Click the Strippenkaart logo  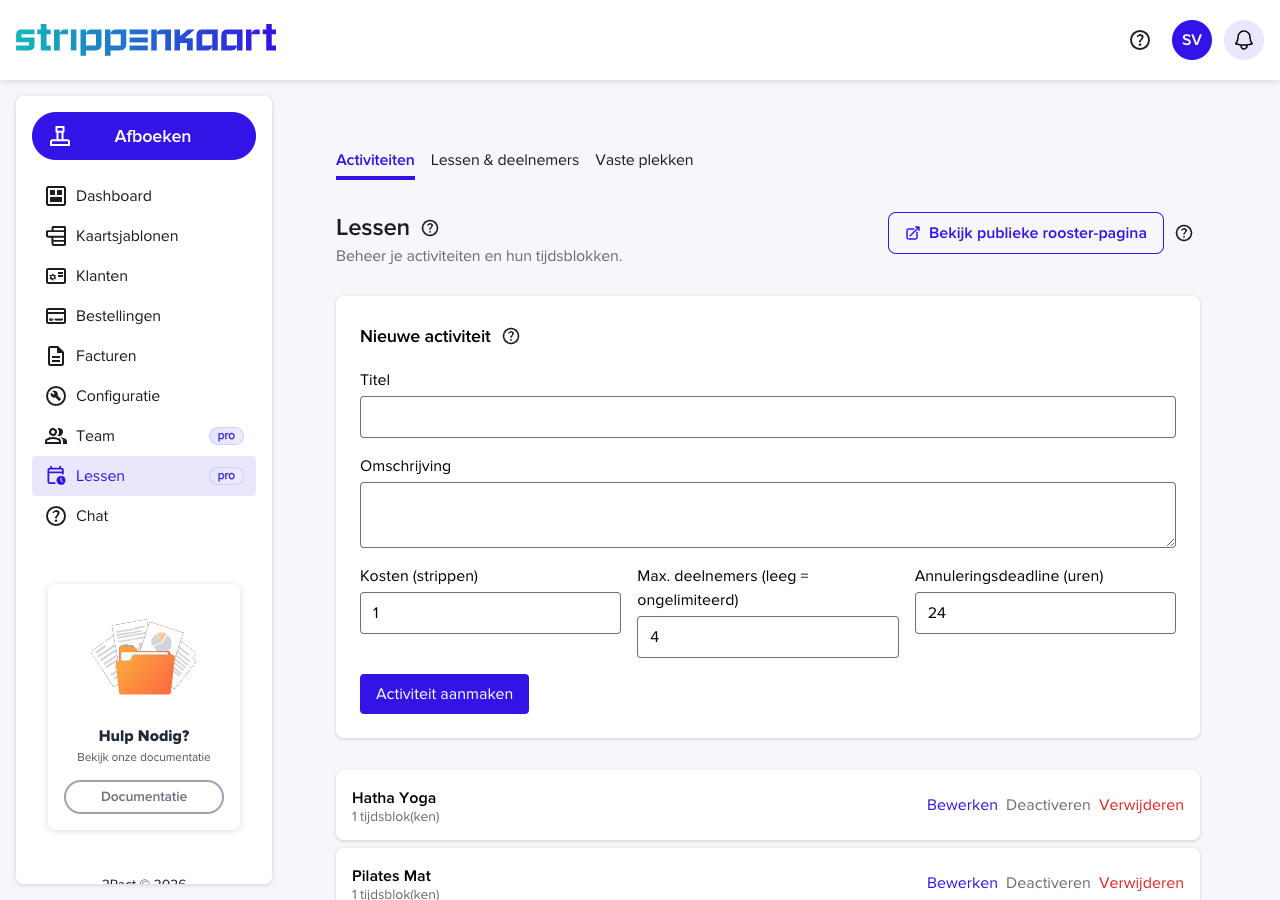click(146, 40)
